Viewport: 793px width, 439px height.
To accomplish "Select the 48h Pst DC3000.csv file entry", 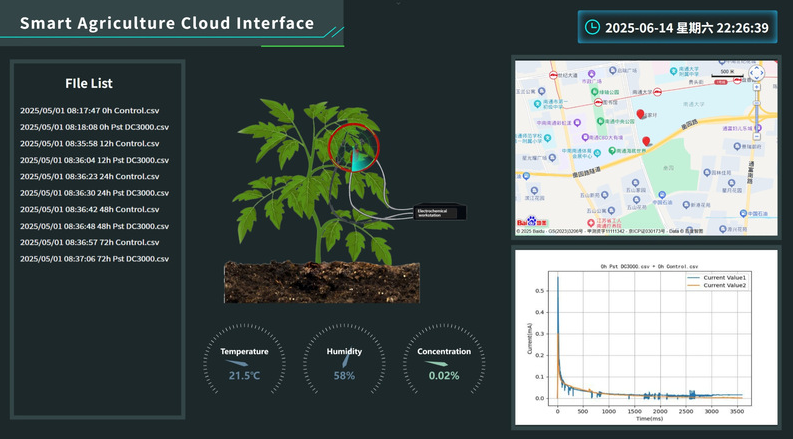I will pos(95,226).
